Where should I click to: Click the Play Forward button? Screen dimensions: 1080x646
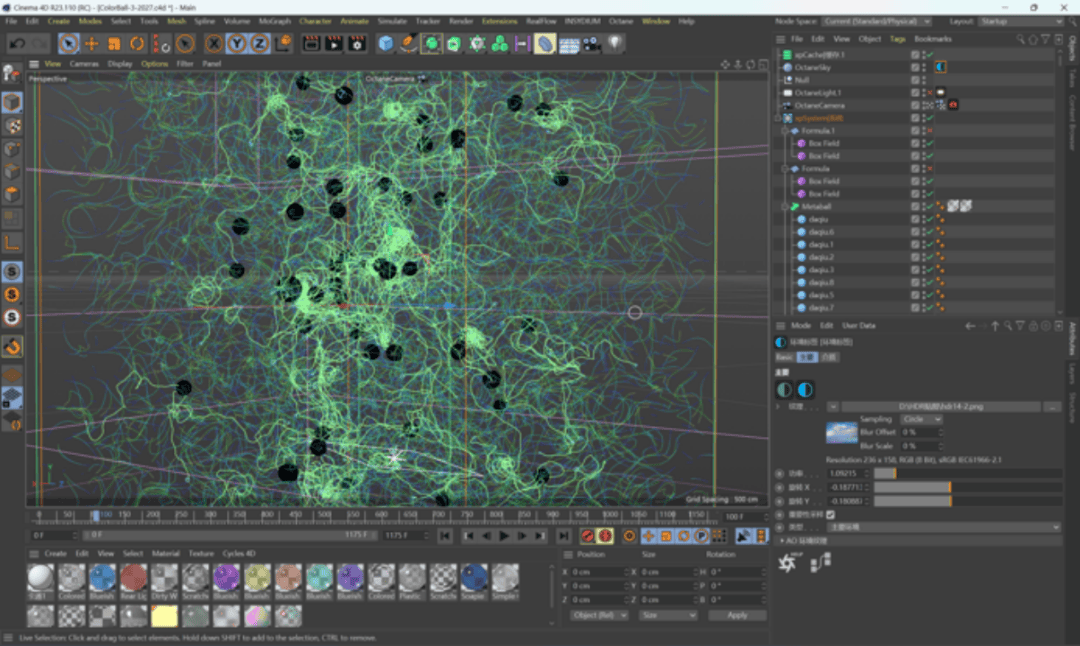click(504, 536)
